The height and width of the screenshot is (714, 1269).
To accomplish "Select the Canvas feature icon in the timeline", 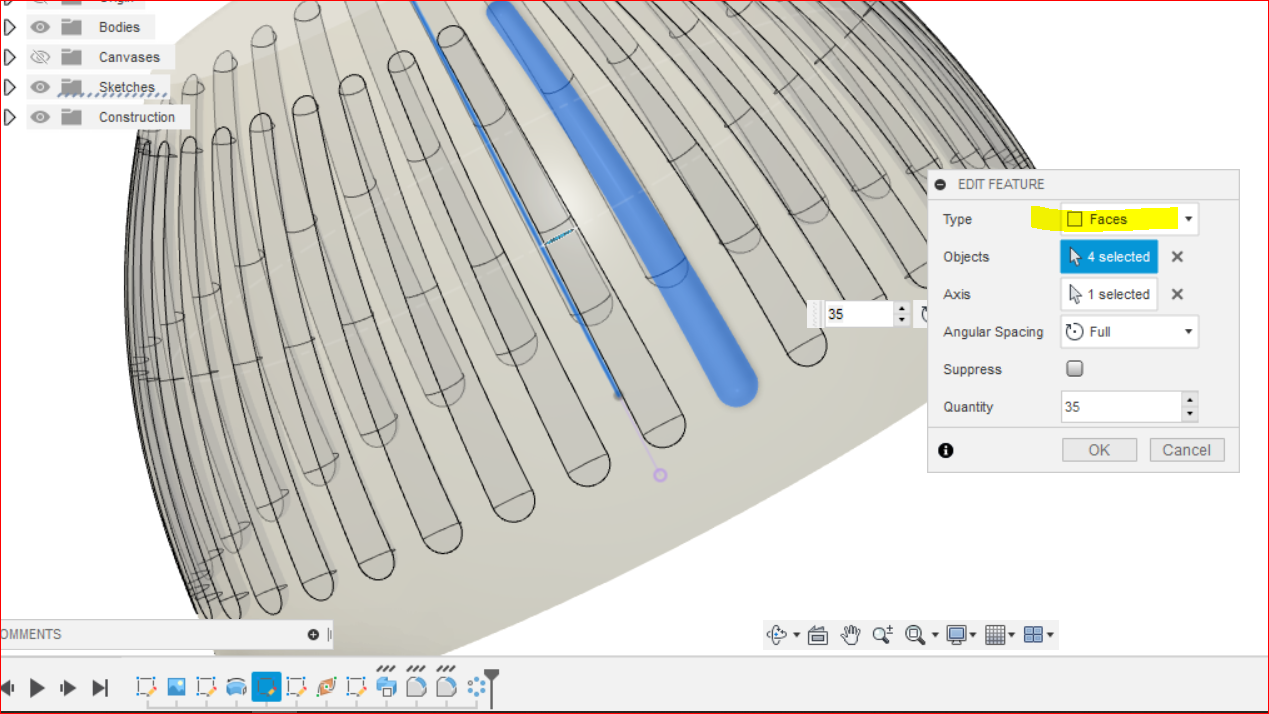I will [178, 687].
